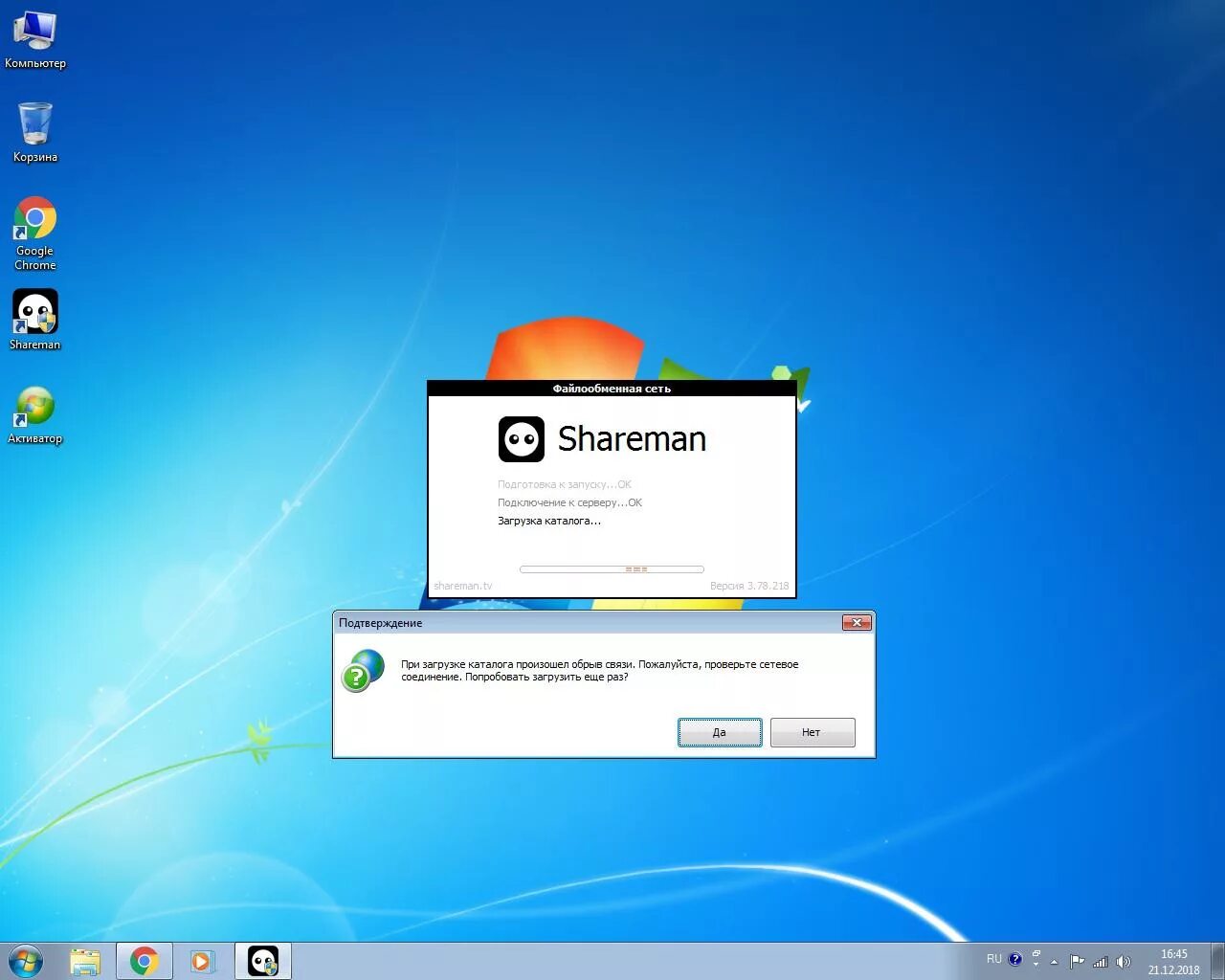
Task: Select the Корзина recycle bin icon
Action: 35,132
